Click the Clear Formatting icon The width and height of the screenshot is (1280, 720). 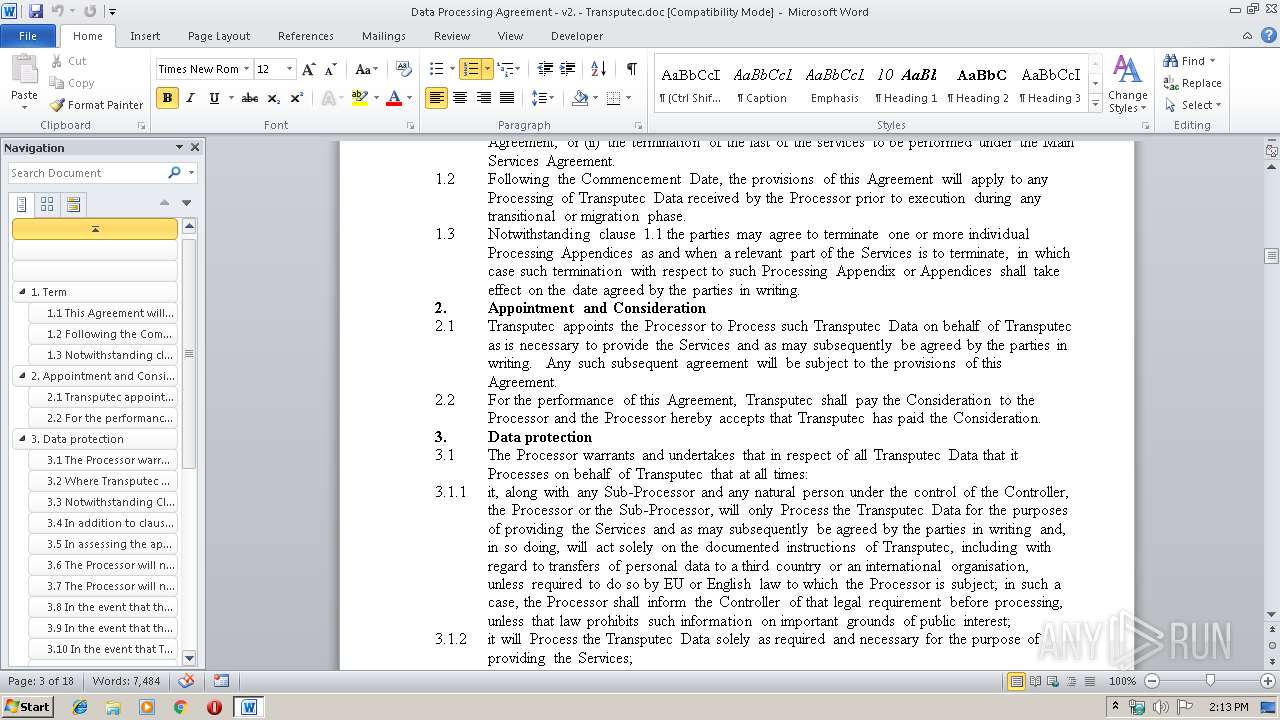click(404, 69)
